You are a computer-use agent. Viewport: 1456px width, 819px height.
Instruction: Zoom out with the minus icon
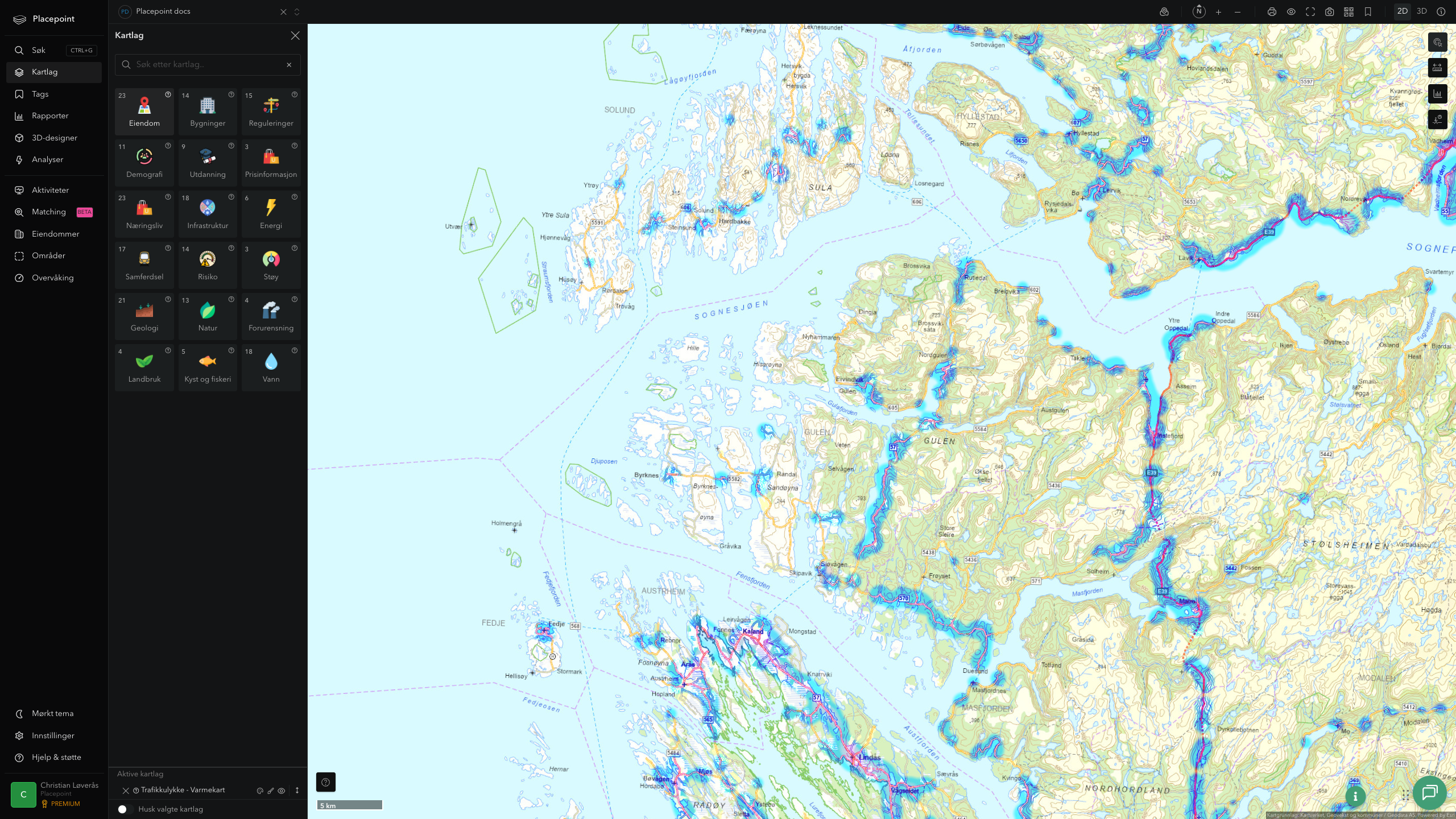(1238, 11)
